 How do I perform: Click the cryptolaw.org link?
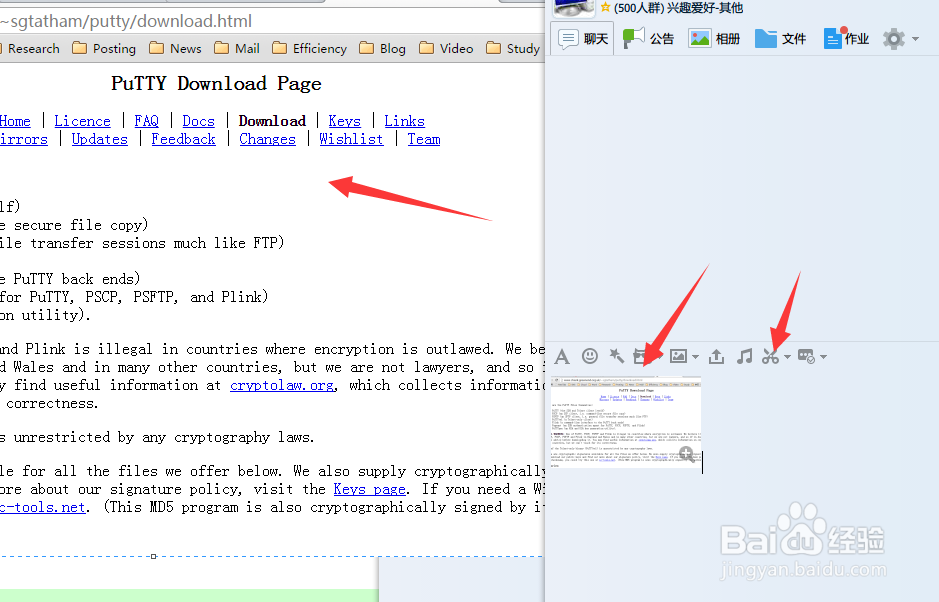click(x=282, y=385)
